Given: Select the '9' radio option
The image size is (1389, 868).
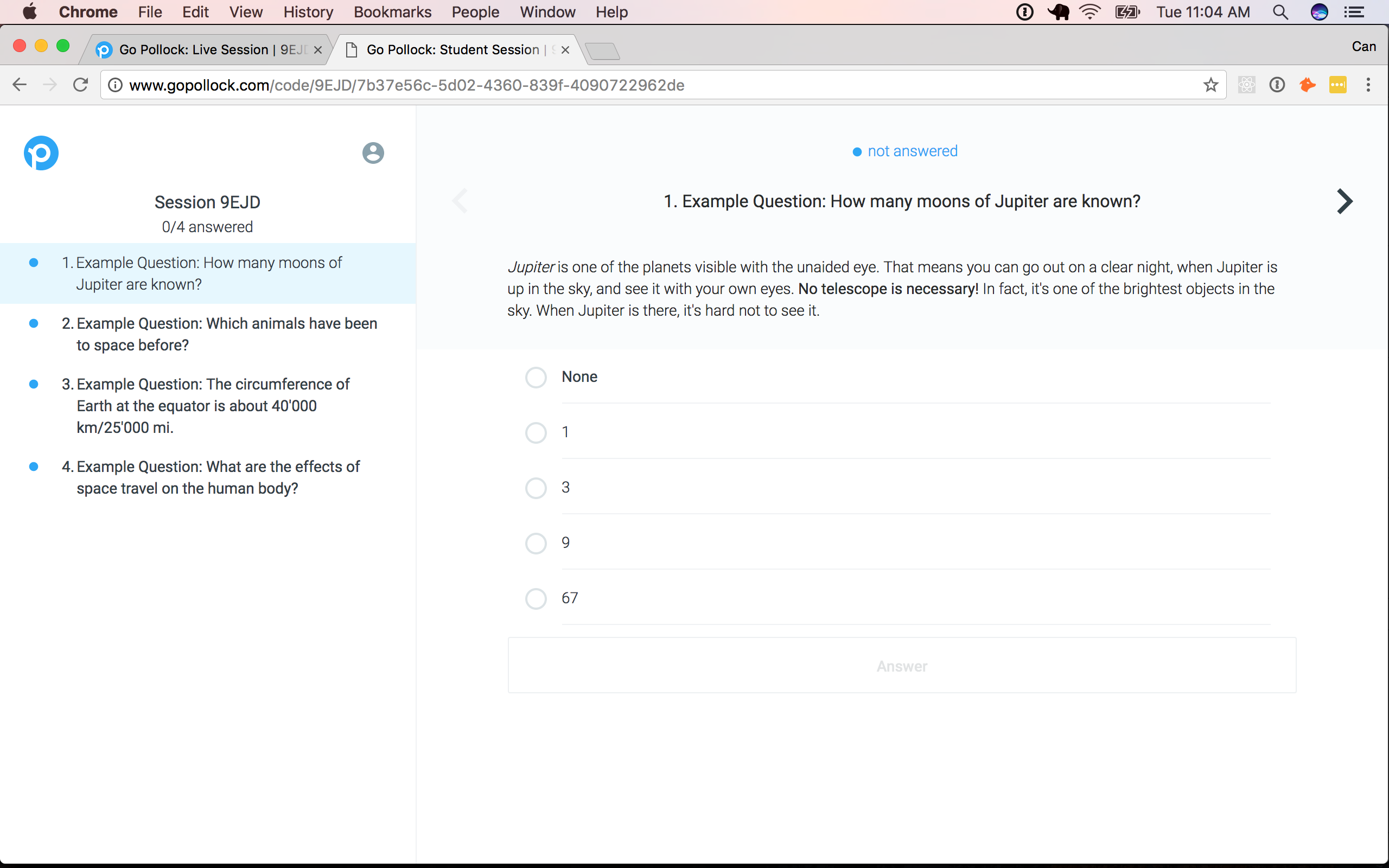Looking at the screenshot, I should click(x=536, y=543).
